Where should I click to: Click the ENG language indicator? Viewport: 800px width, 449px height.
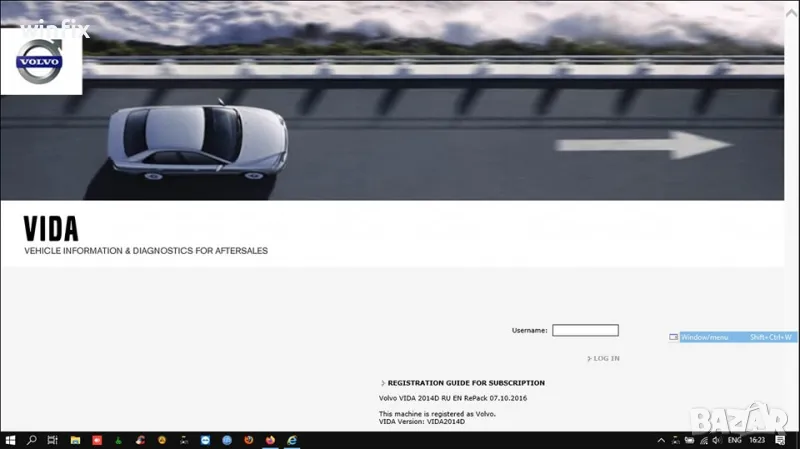735,440
